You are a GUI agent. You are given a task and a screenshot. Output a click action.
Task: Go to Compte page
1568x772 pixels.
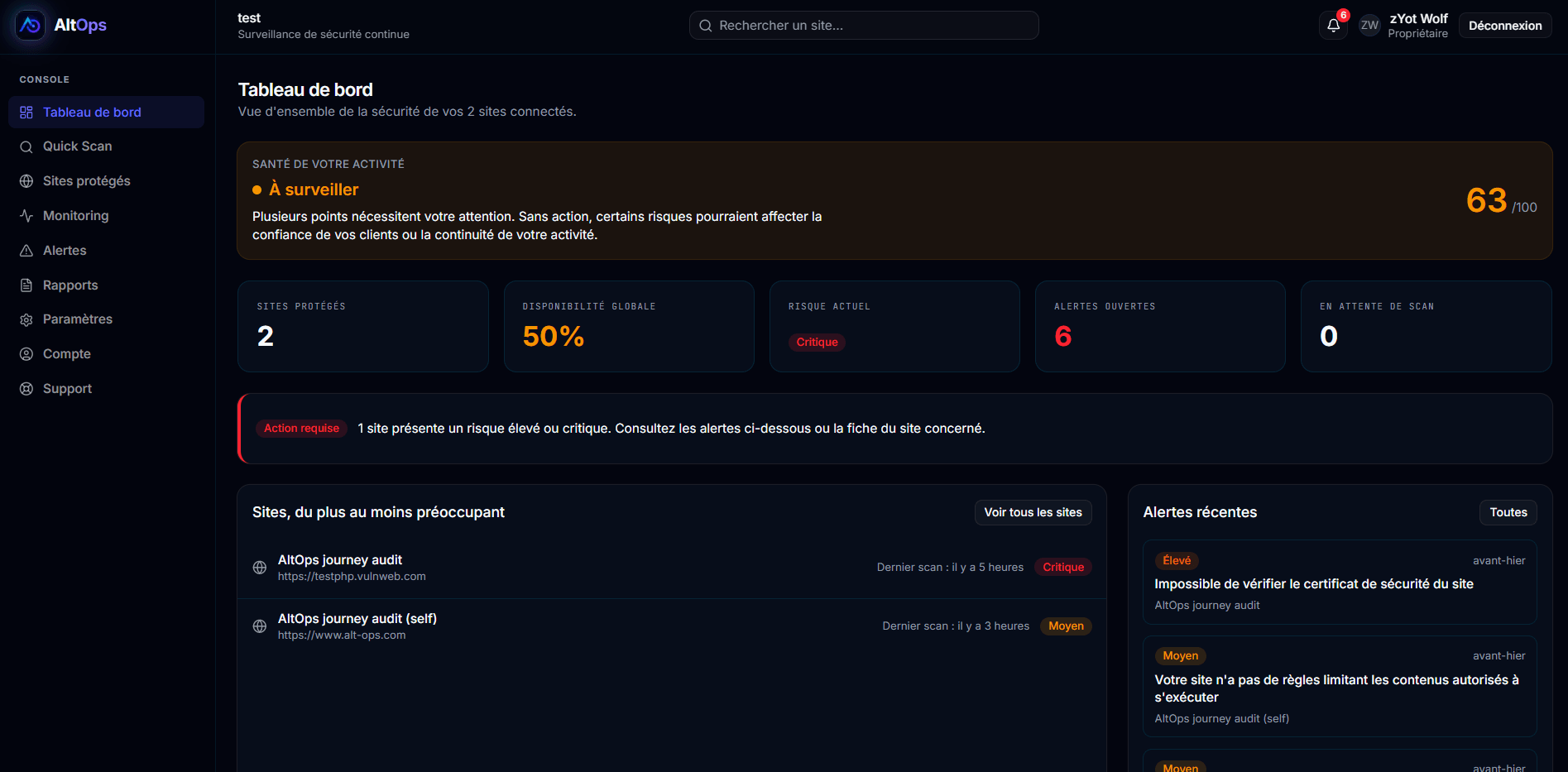106,354
